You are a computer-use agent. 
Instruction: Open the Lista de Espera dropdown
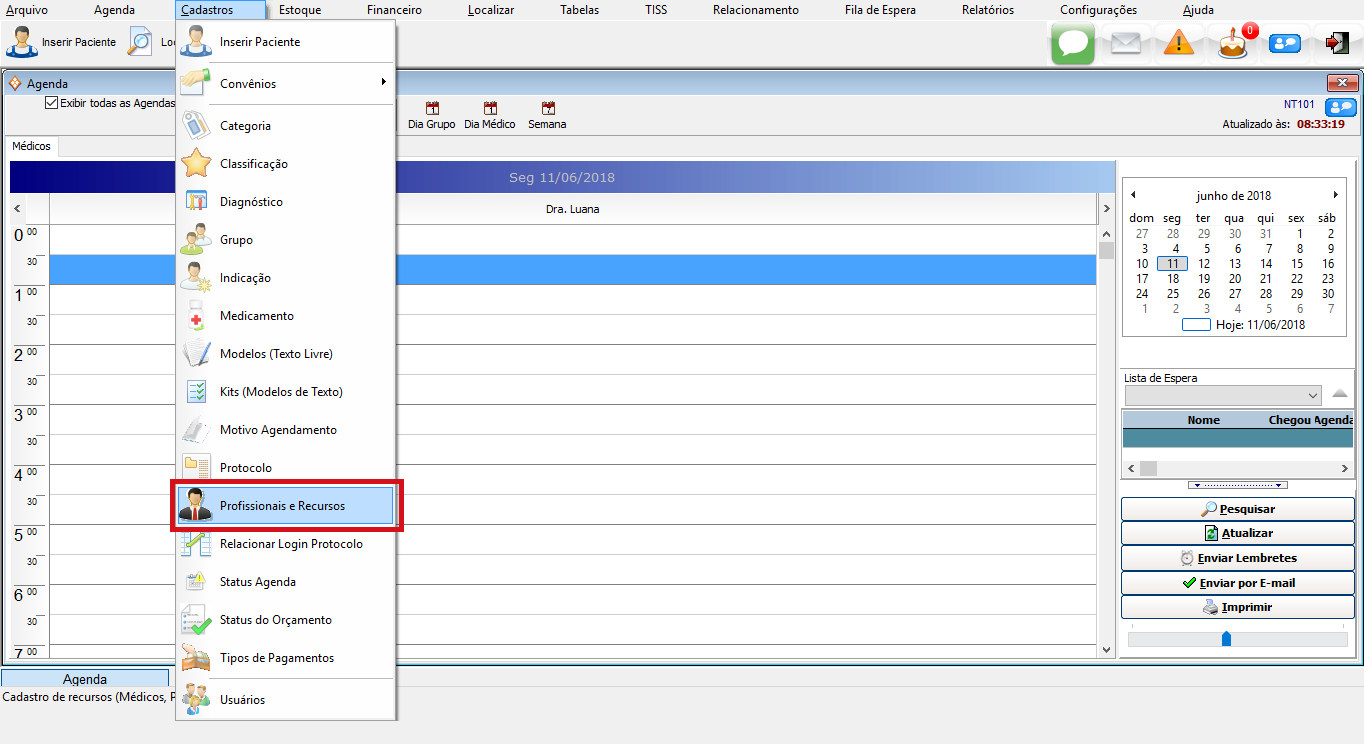[1313, 396]
